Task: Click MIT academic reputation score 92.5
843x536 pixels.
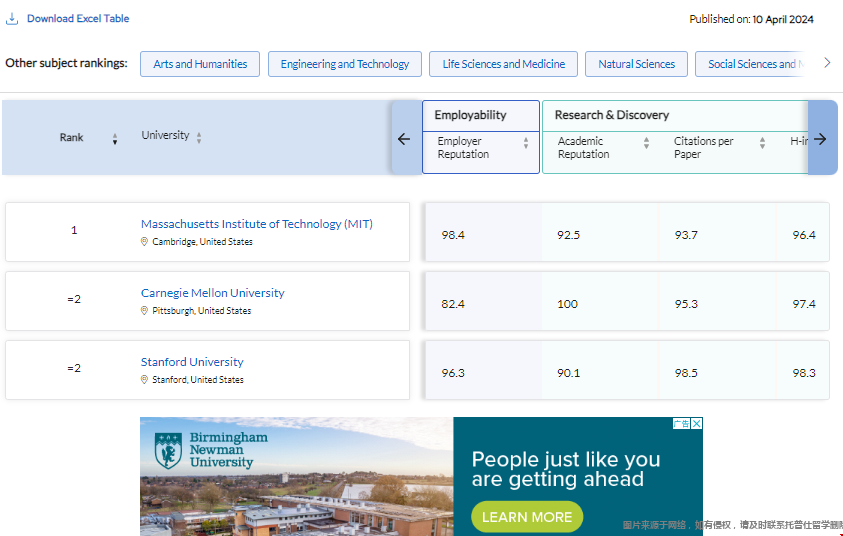Action: (x=568, y=235)
